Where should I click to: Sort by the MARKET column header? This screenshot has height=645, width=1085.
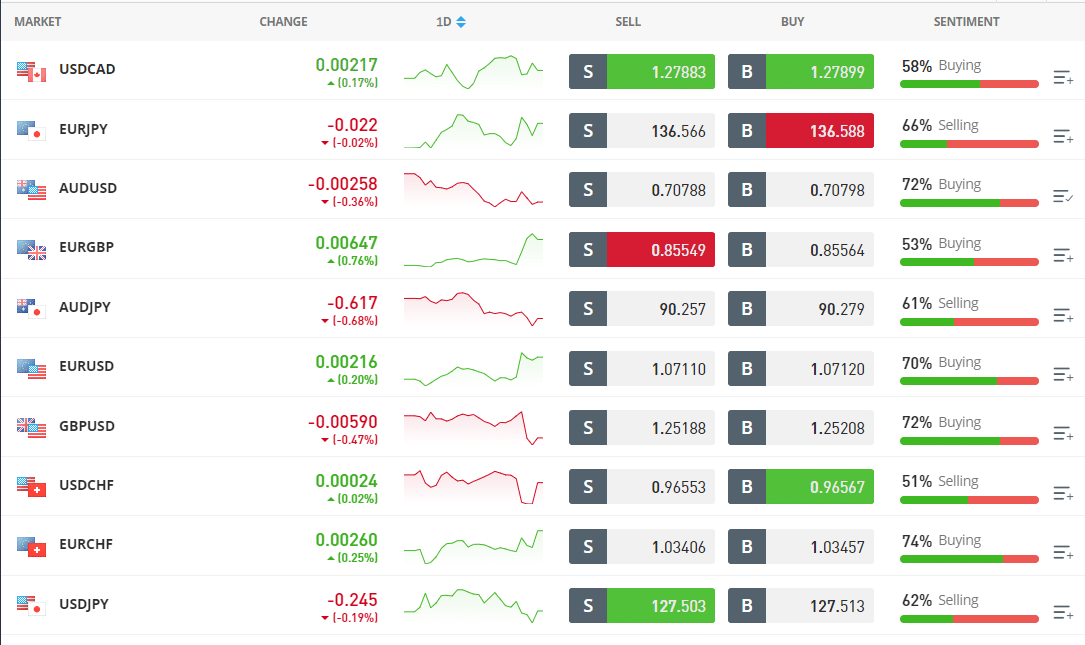(38, 21)
